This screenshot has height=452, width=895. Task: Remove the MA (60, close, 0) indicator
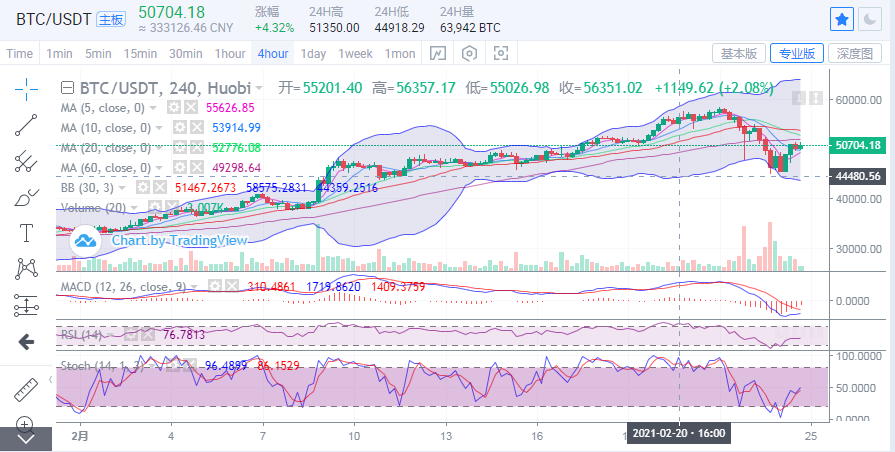coord(196,168)
